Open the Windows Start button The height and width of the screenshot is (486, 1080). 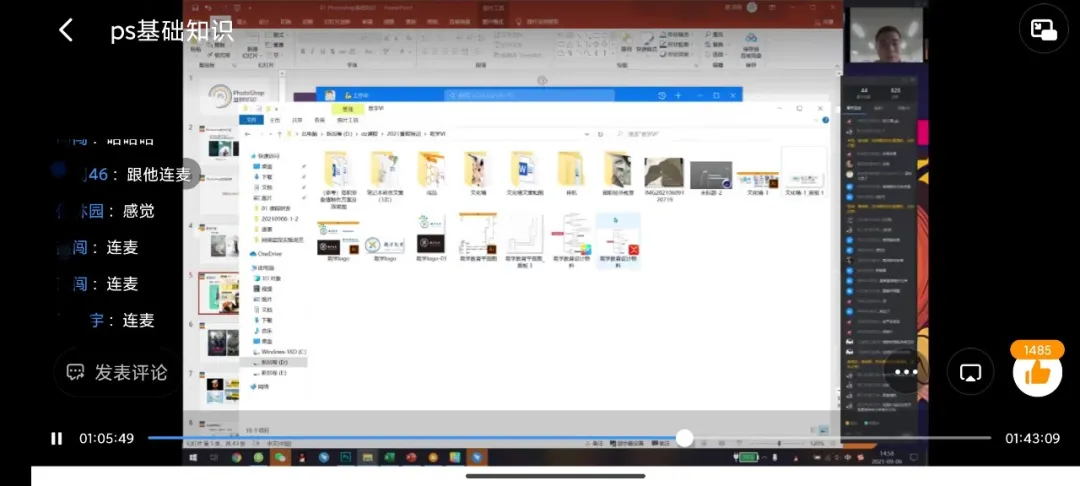[x=194, y=457]
